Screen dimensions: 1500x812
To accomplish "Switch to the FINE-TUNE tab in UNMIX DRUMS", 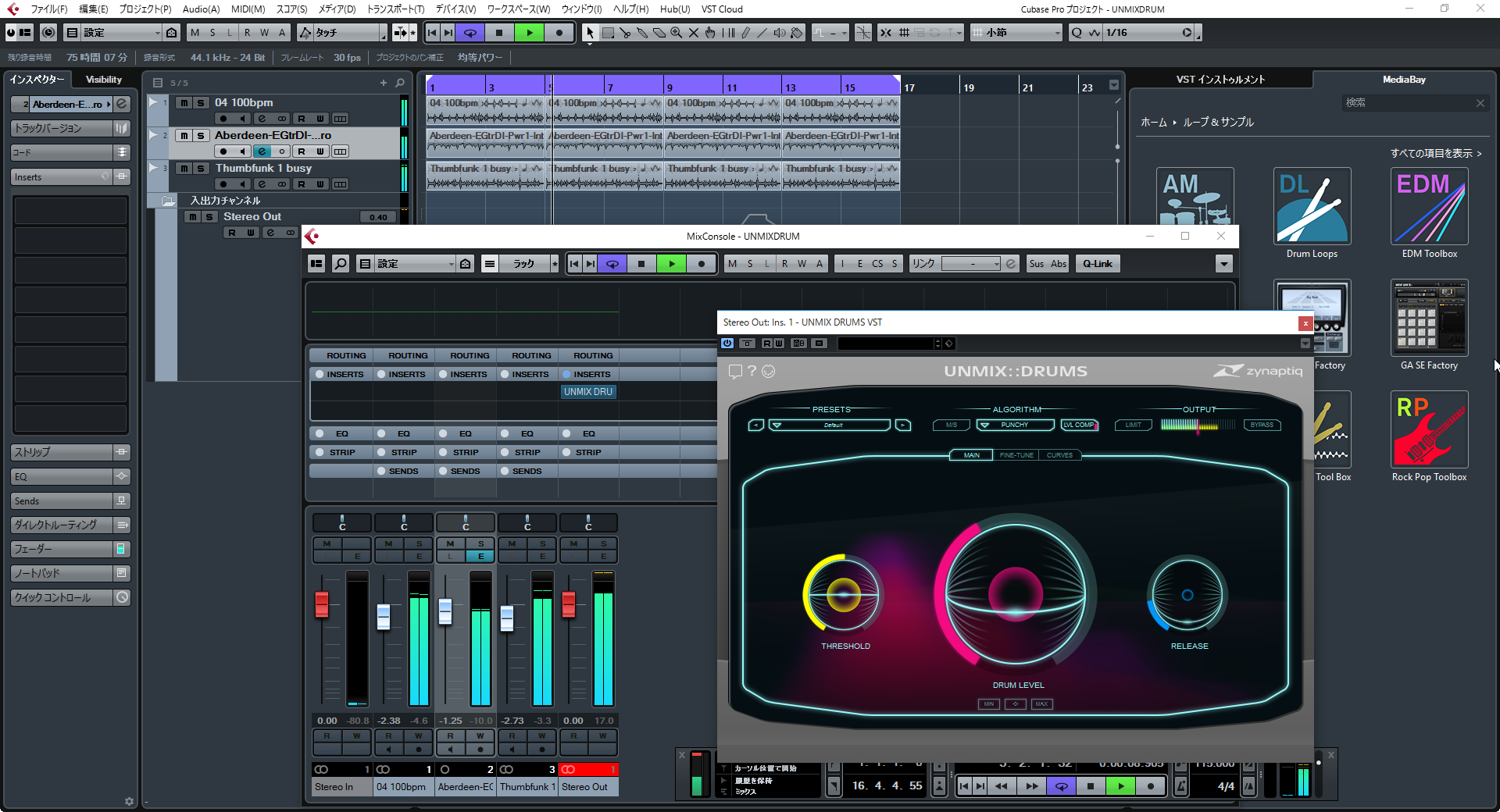I will 1016,455.
